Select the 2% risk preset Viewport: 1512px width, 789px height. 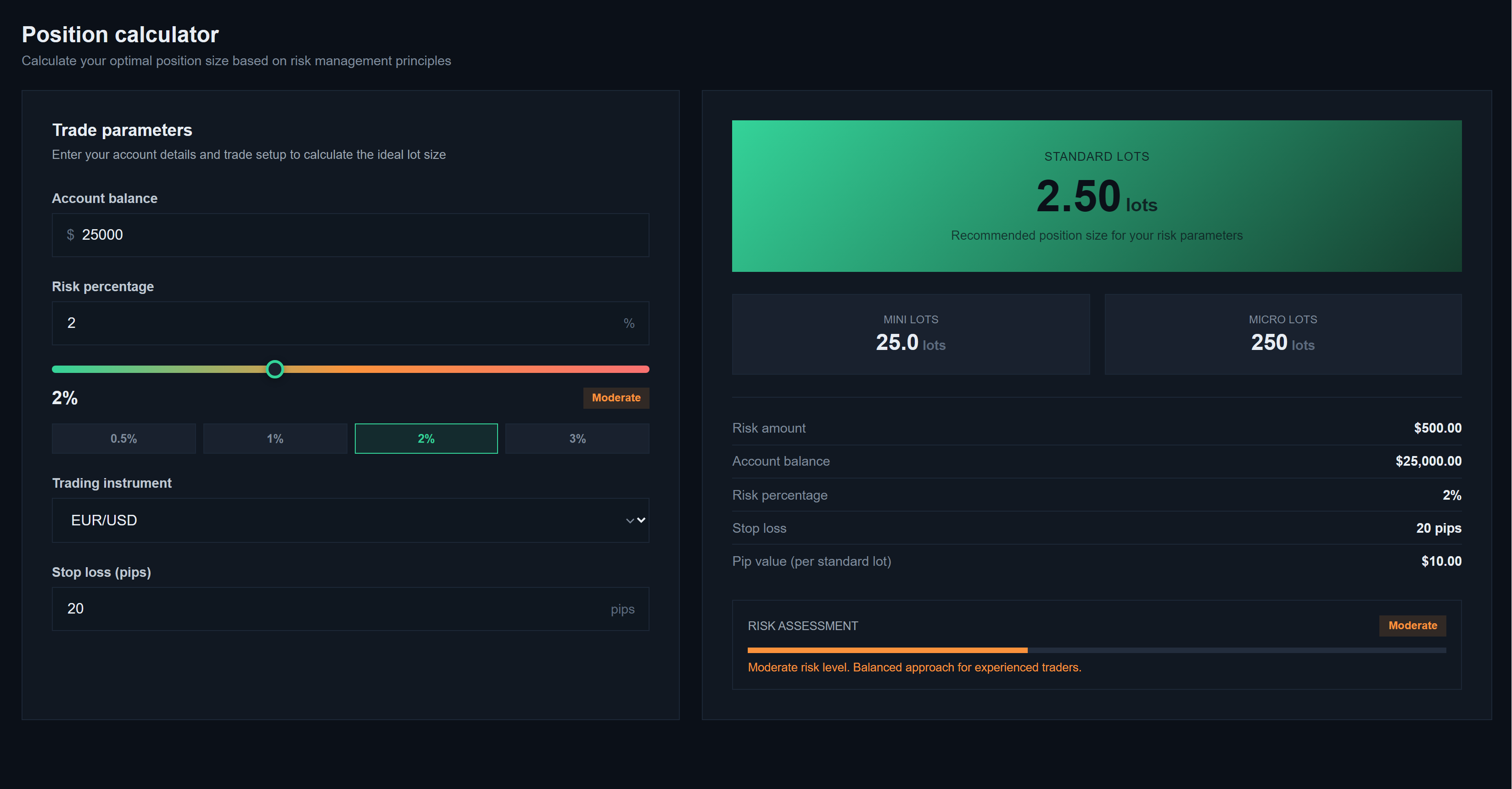tap(426, 438)
